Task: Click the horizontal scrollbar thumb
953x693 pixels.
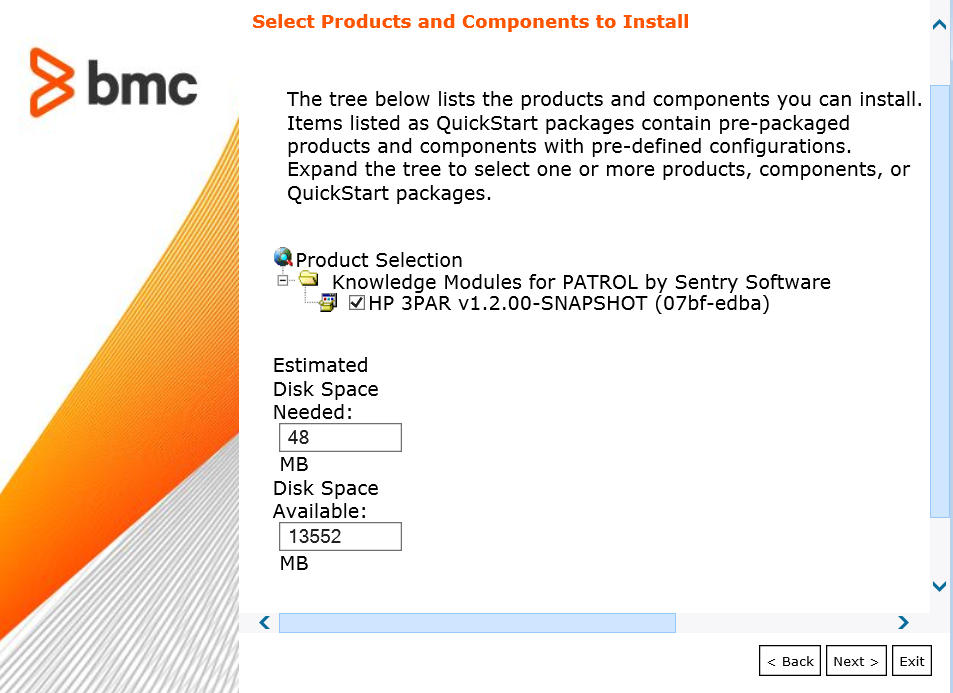Action: (477, 622)
